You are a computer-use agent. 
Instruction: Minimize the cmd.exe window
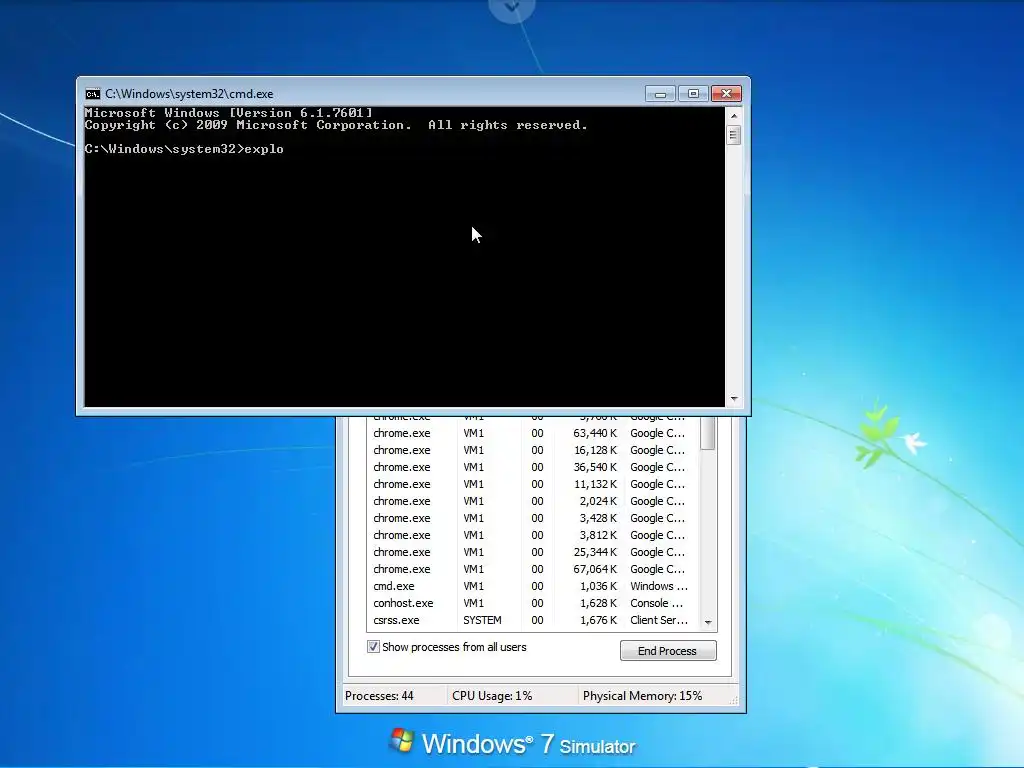coord(660,94)
